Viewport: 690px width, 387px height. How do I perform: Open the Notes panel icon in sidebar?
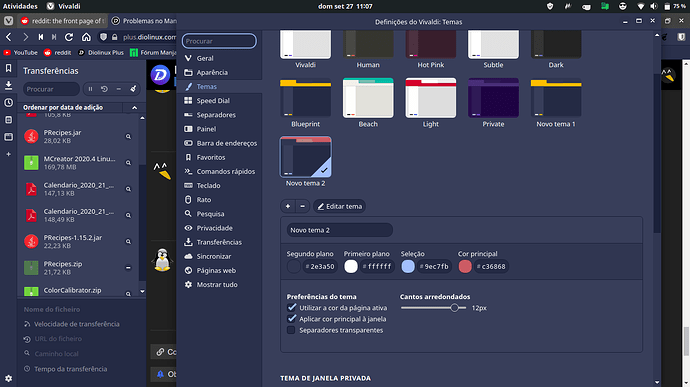[x=8, y=120]
